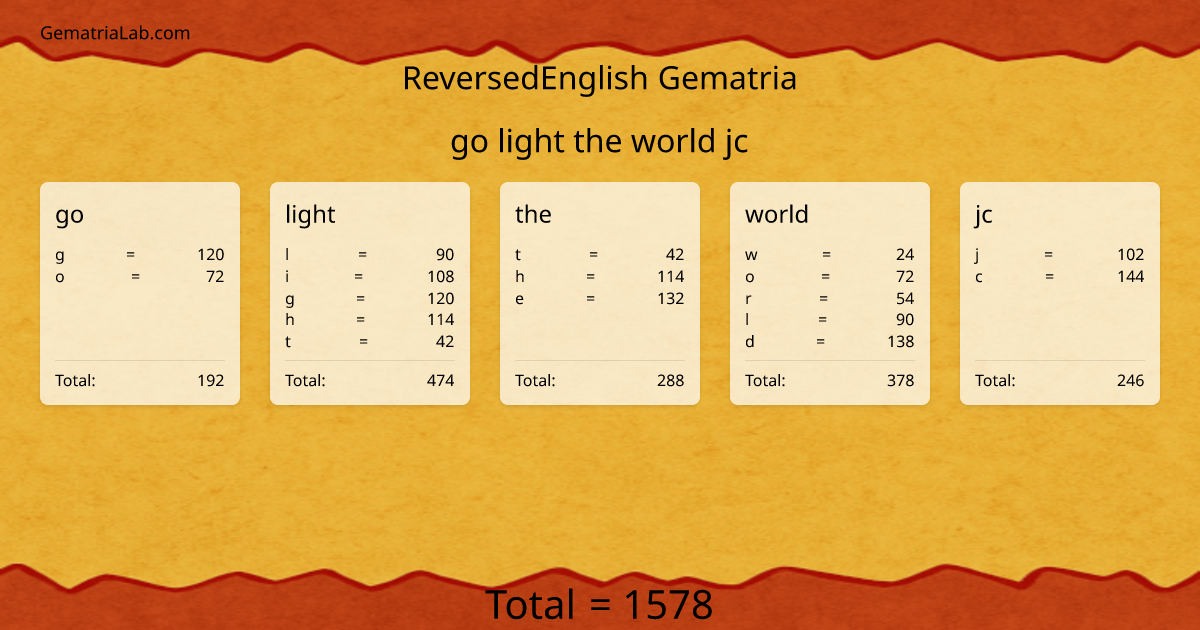Click the world card total 378
Screen dimensions: 1200x630
pos(901,380)
